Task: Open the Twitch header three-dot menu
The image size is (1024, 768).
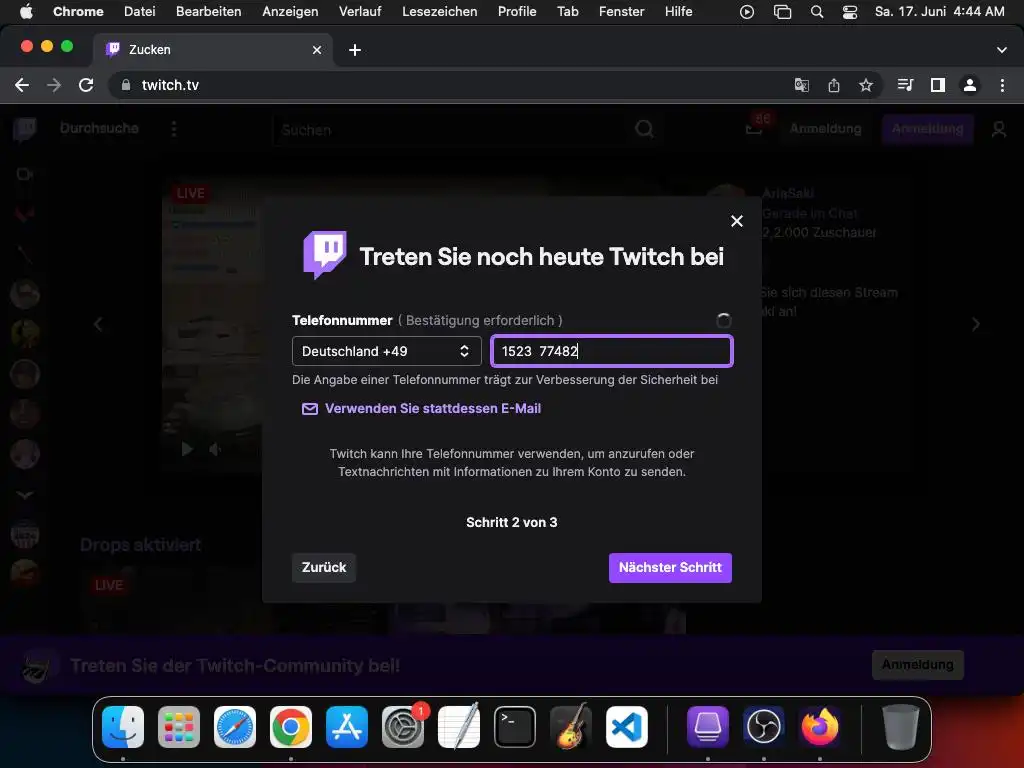Action: click(174, 129)
